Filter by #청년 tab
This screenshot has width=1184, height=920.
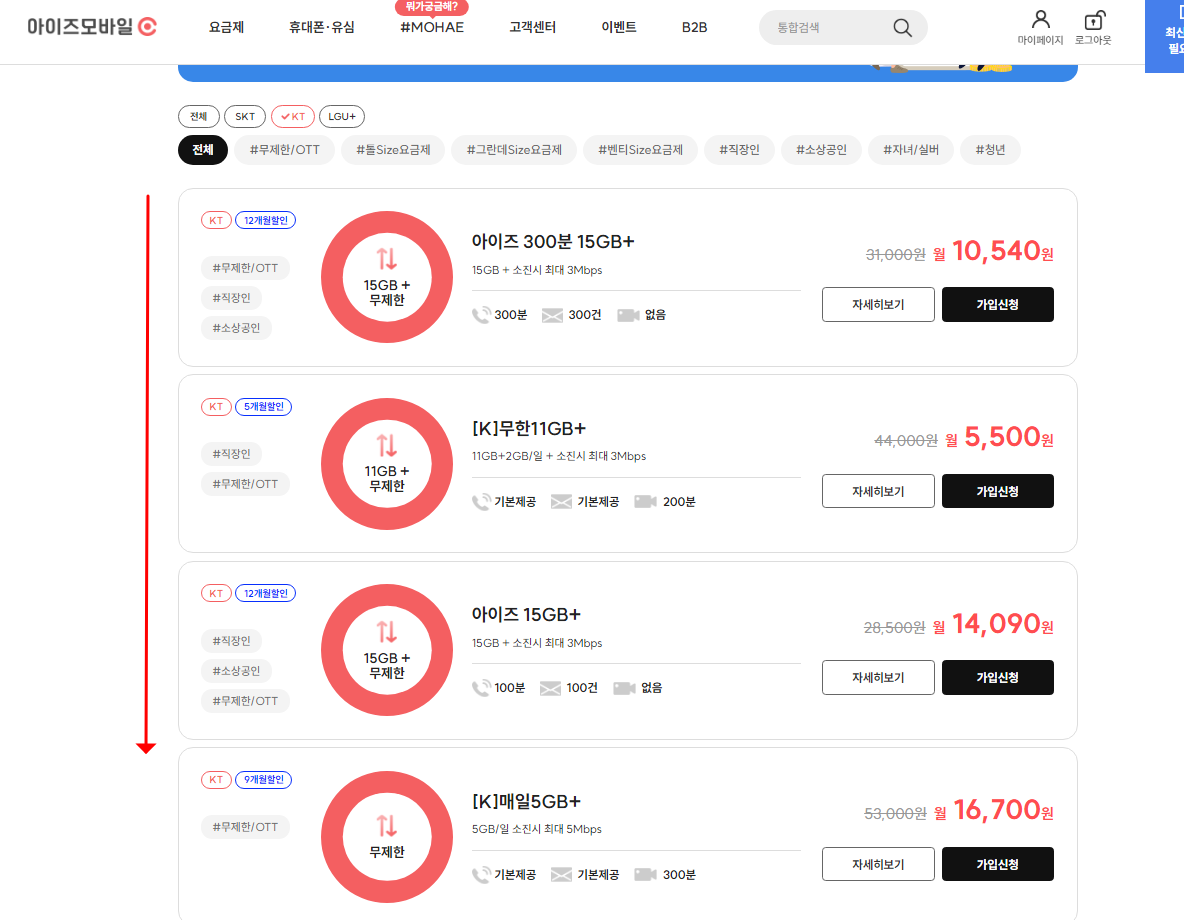pyautogui.click(x=990, y=150)
